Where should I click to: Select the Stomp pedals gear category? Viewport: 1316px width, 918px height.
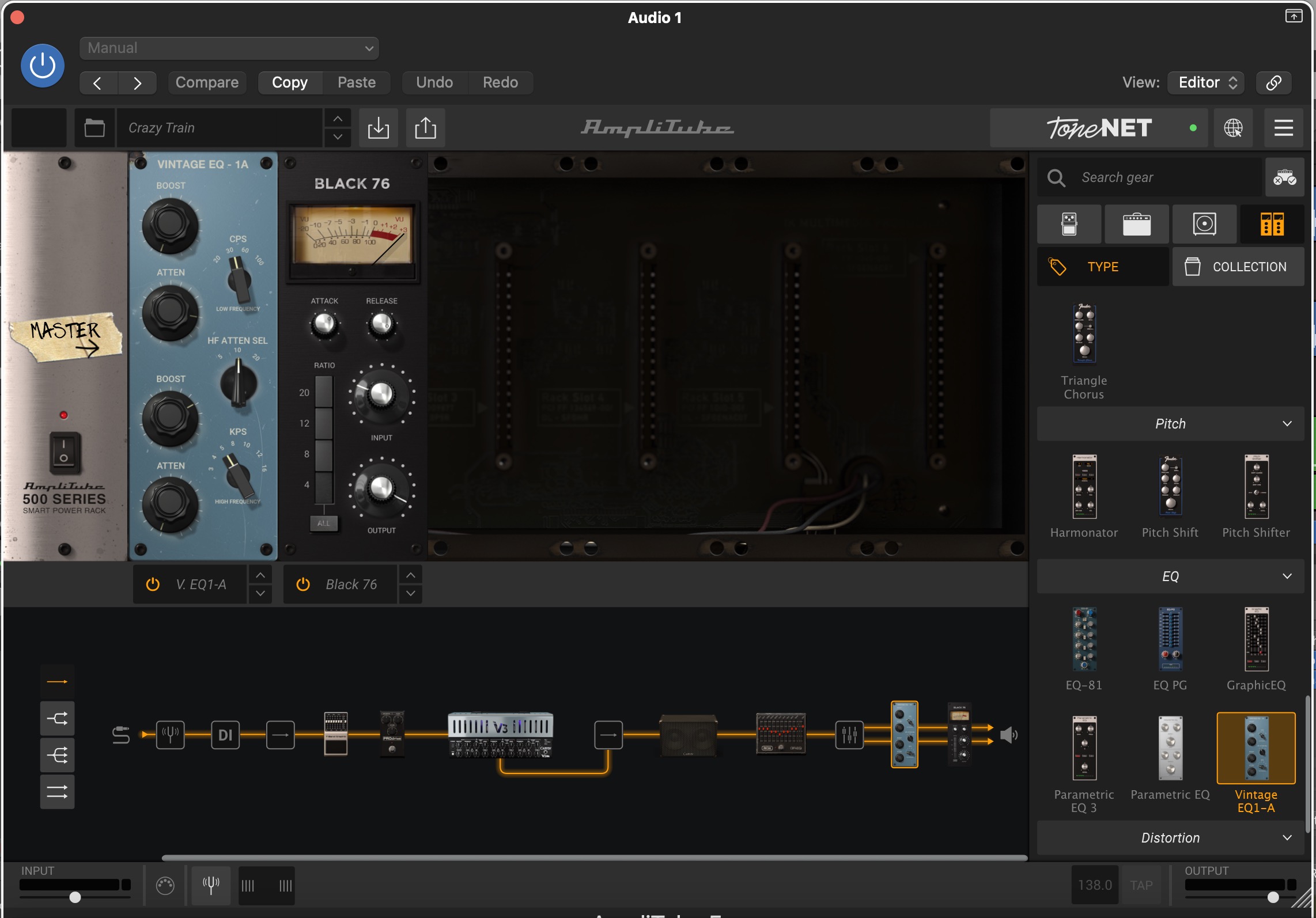[1069, 224]
